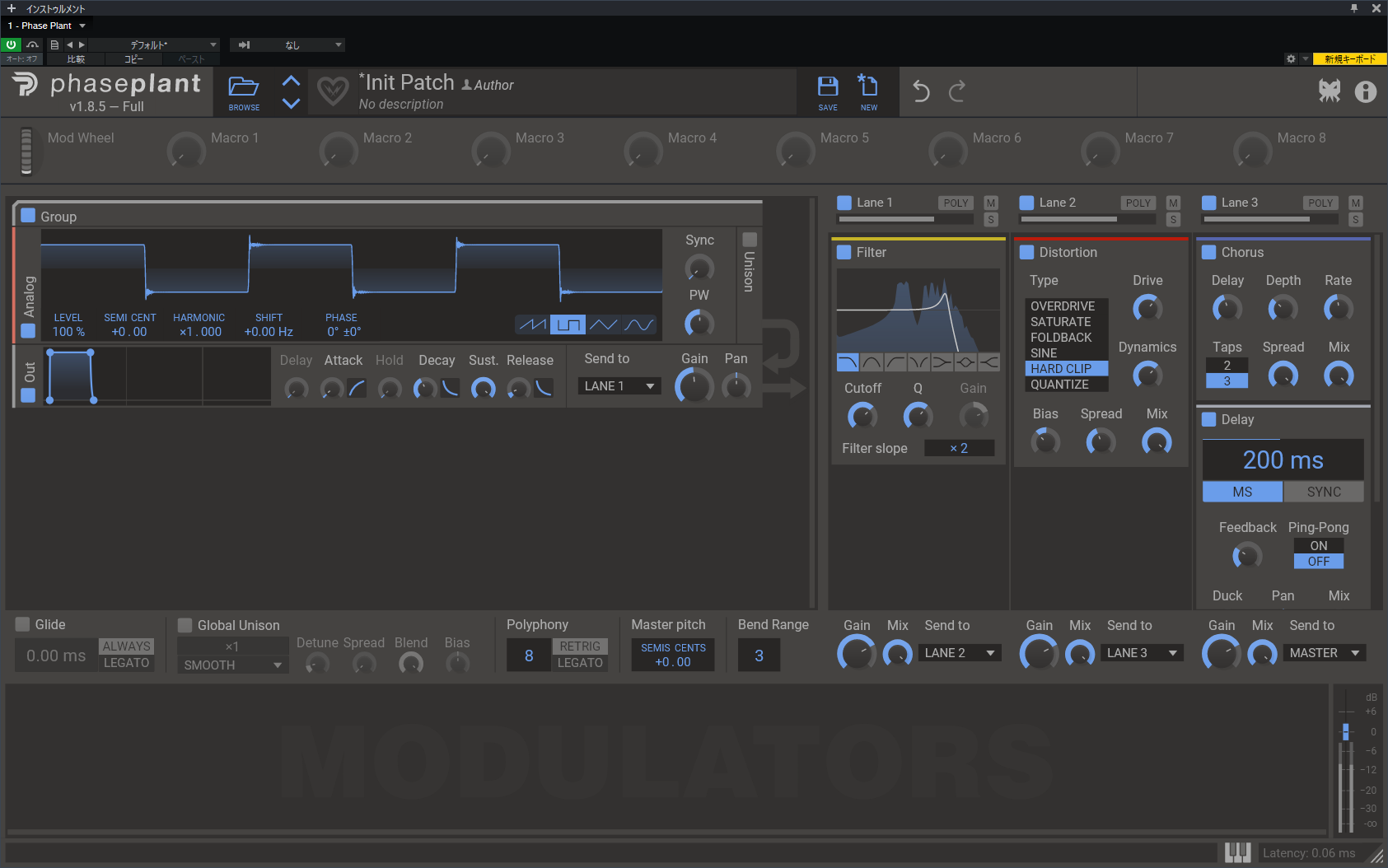Click the undo arrow icon
Screen dimensions: 1388x868
point(921,91)
